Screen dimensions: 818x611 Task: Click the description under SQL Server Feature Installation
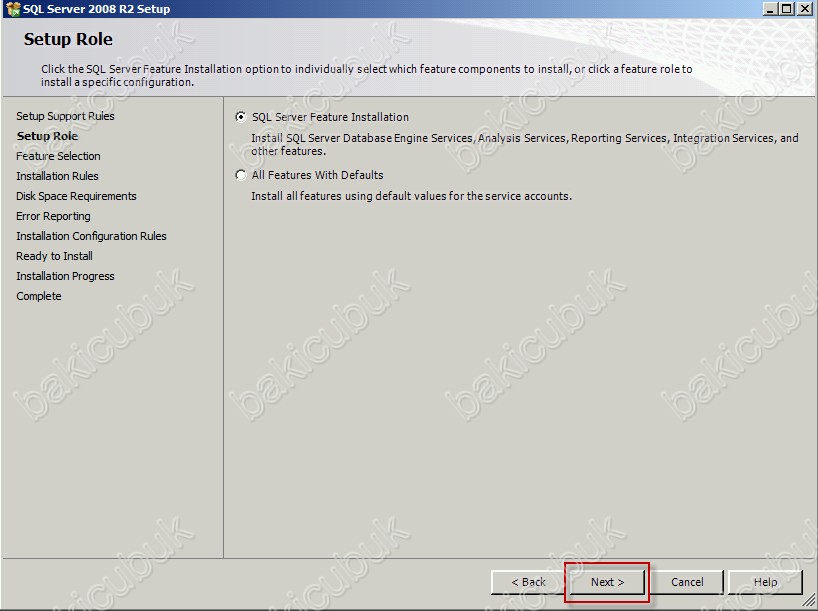(x=525, y=145)
